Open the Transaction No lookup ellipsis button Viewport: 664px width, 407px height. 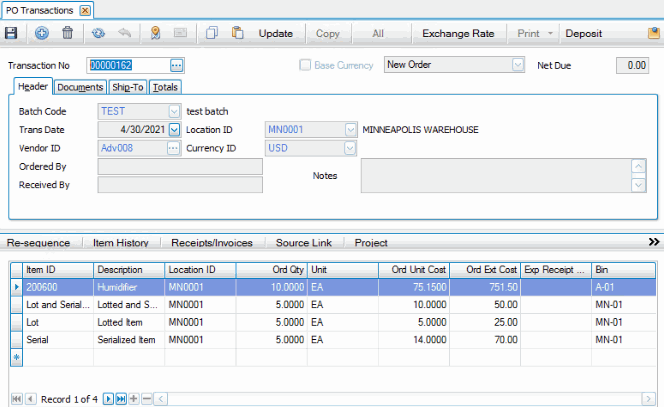pyautogui.click(x=177, y=65)
